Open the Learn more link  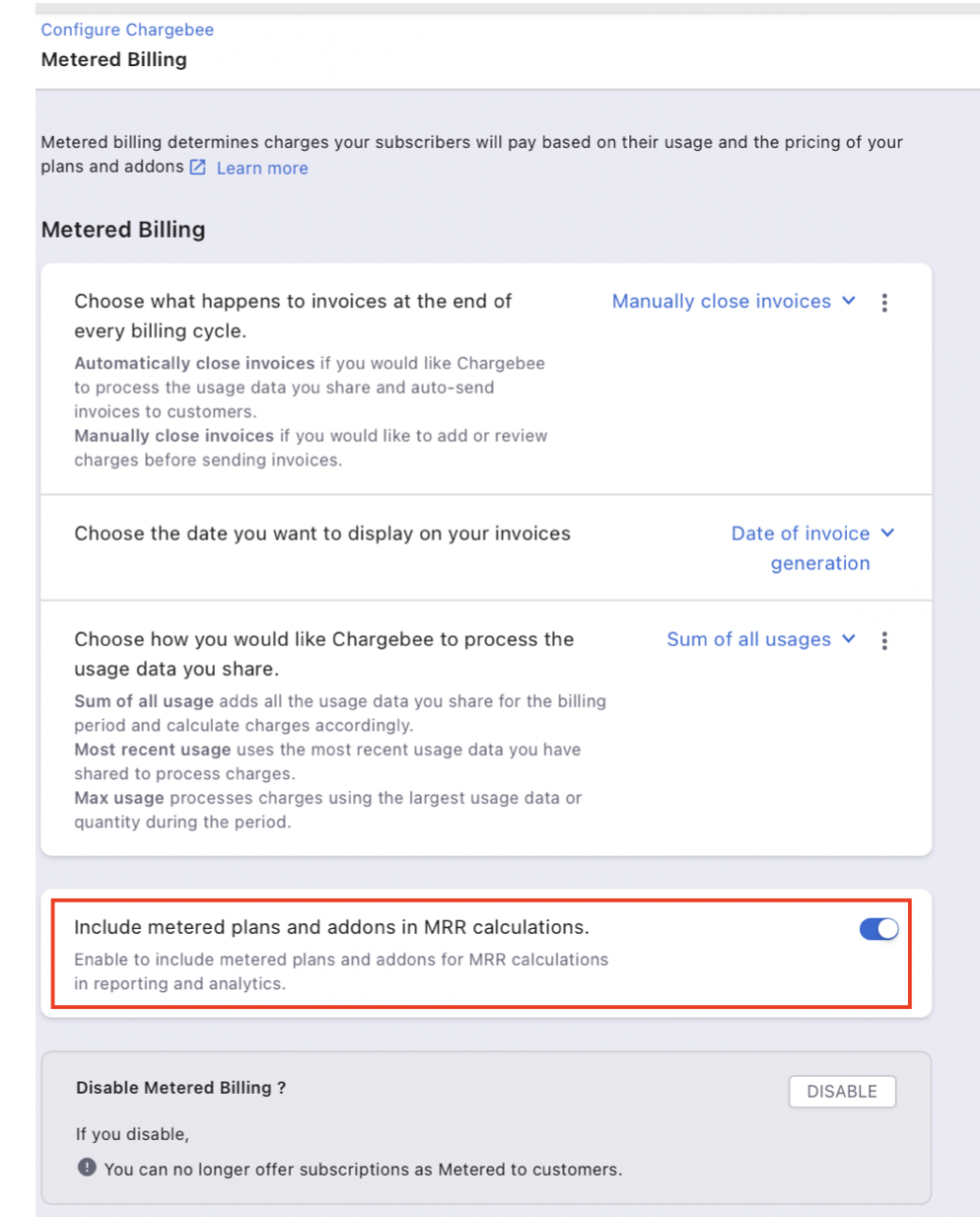[x=262, y=169]
